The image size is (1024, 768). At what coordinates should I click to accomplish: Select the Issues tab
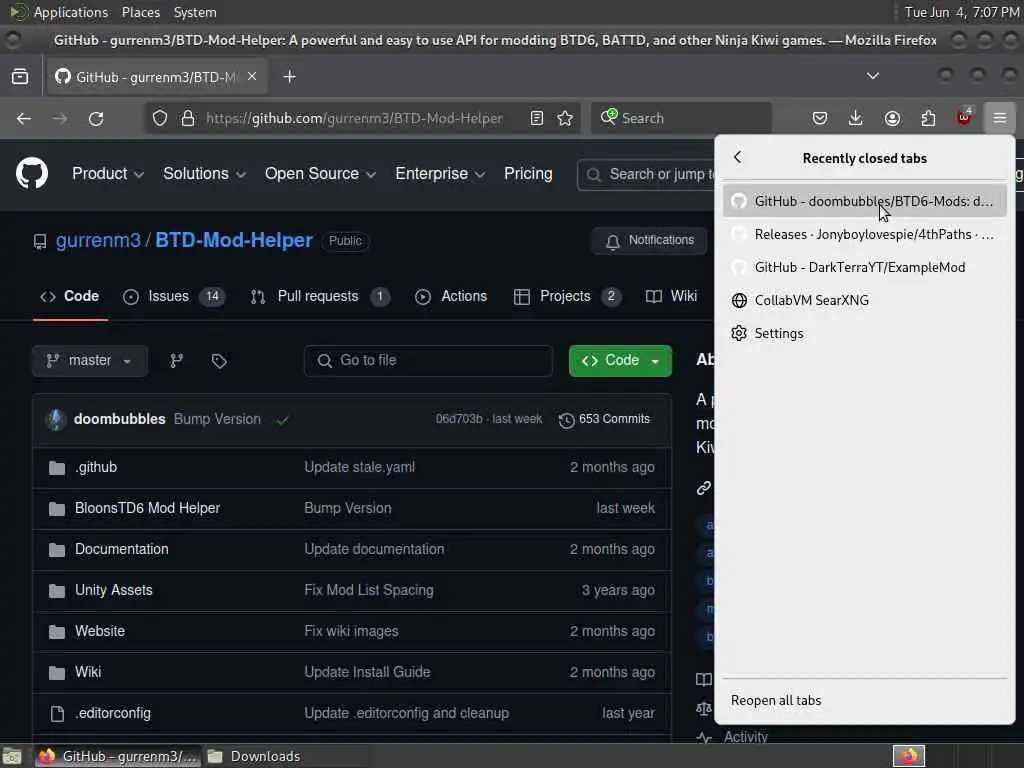(174, 296)
